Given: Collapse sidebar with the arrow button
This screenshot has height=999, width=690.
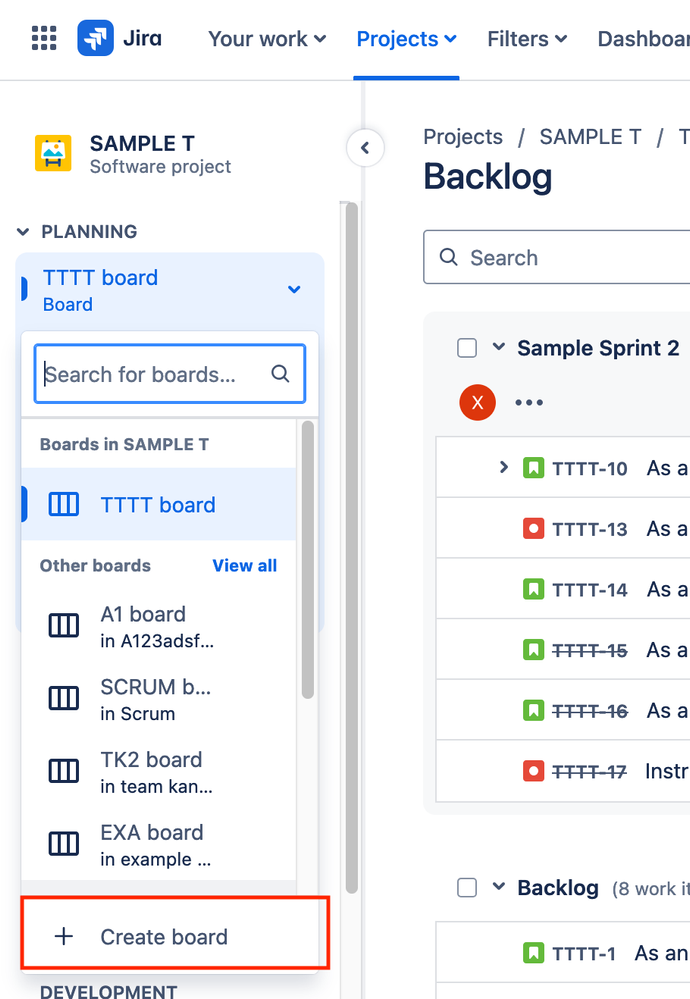Looking at the screenshot, I should pyautogui.click(x=365, y=148).
